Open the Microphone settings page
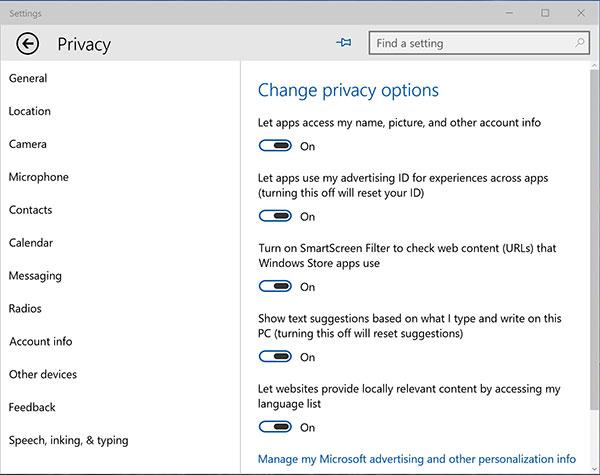Screen dimensions: 600x475 click(39, 177)
